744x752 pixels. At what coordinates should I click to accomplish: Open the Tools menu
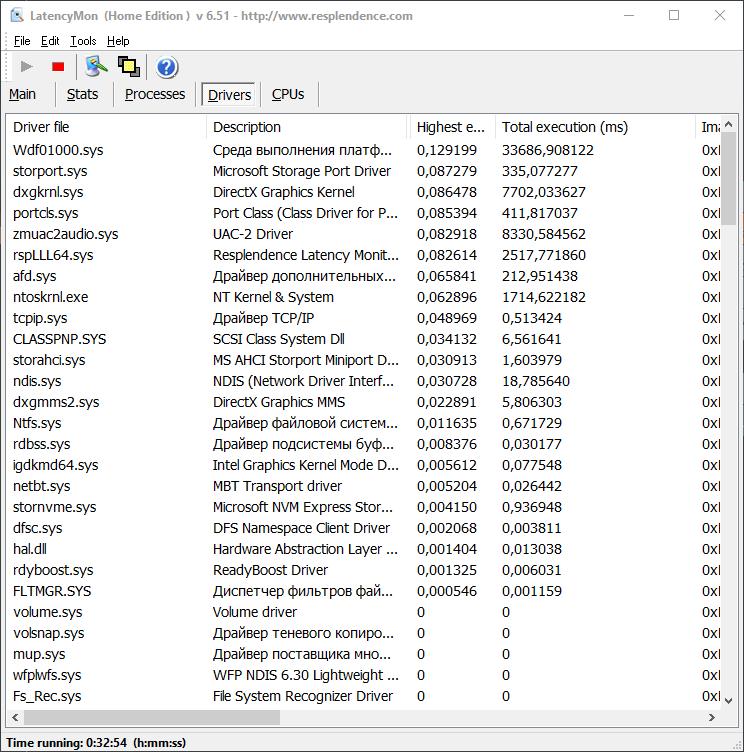(83, 41)
